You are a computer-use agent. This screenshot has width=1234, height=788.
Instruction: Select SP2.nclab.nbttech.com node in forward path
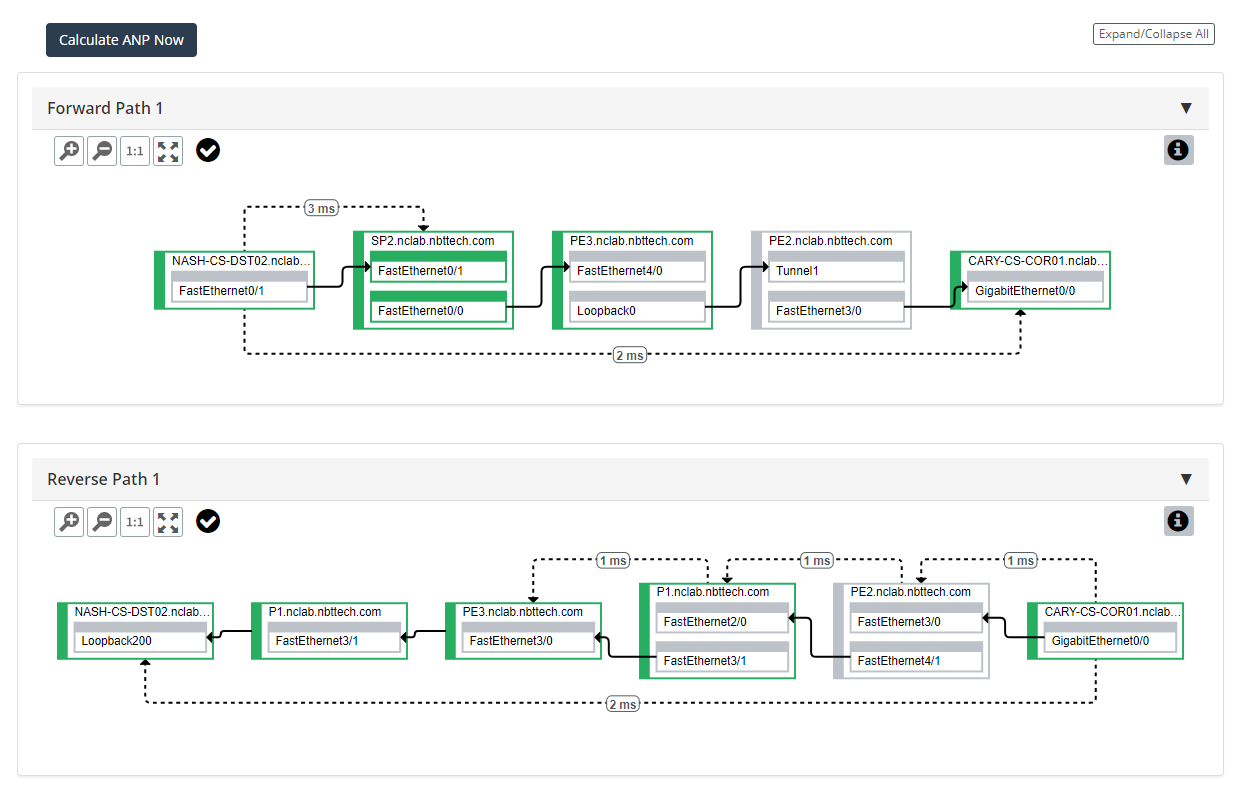point(432,241)
